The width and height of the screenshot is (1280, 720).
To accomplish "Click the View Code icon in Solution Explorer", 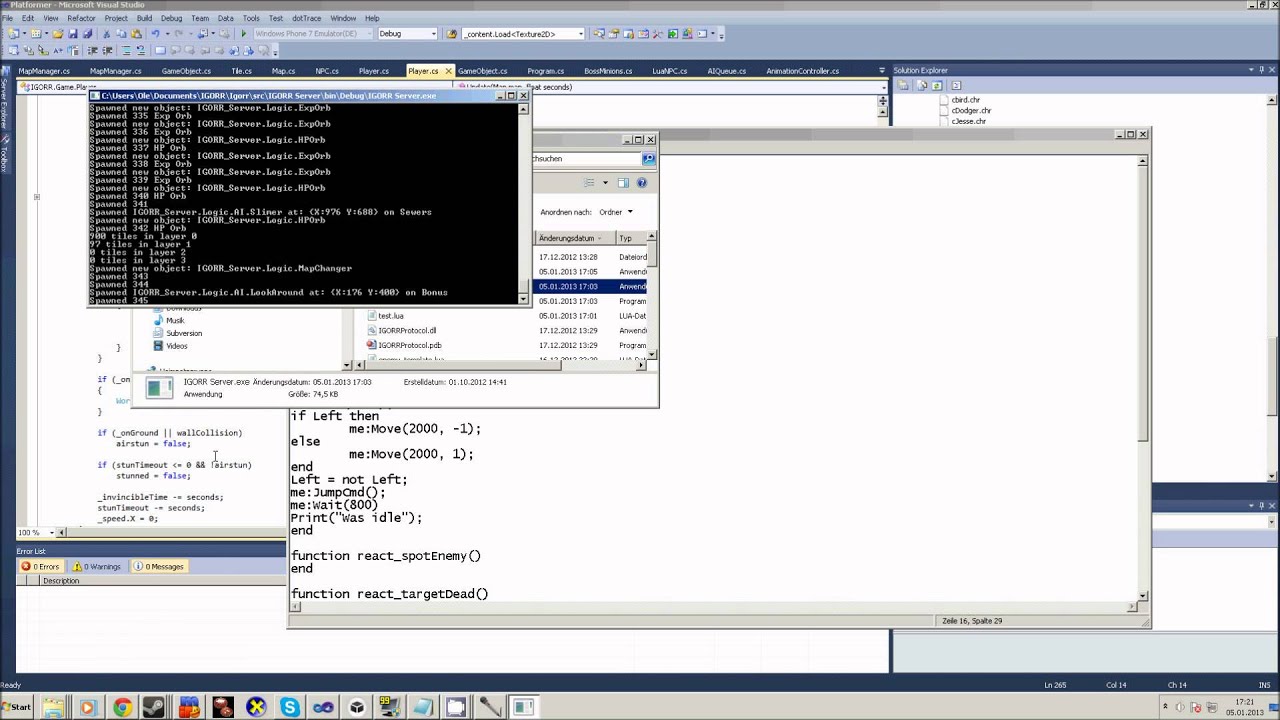I will [956, 85].
